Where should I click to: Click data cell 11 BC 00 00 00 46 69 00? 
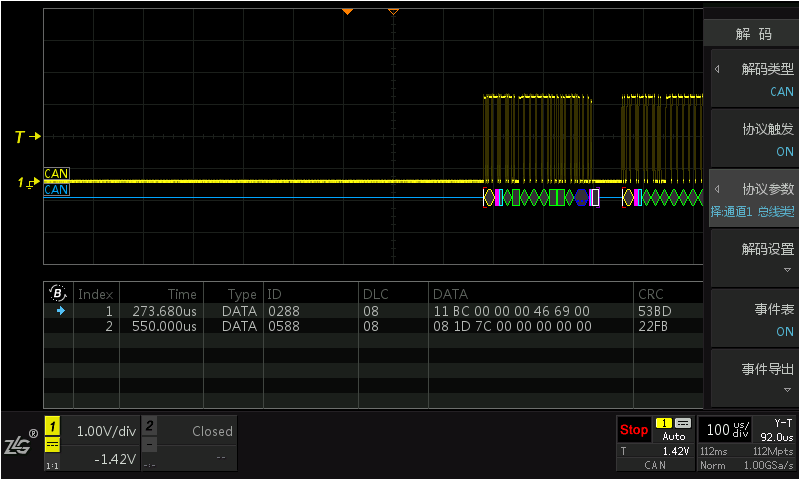[512, 311]
